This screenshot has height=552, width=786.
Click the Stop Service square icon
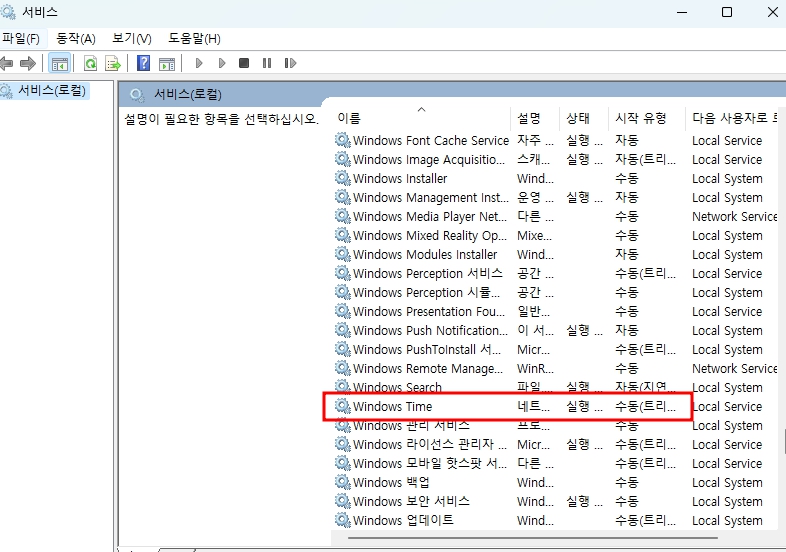(244, 63)
